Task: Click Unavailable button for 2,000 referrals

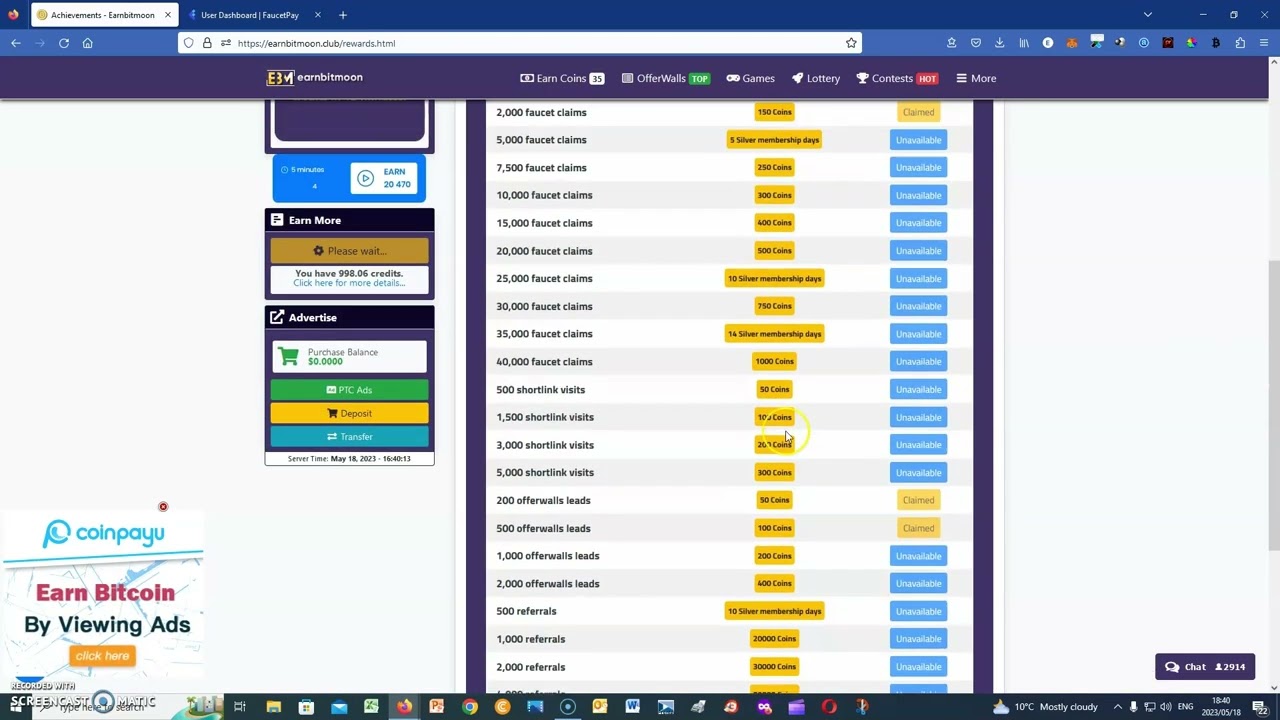Action: point(918,667)
